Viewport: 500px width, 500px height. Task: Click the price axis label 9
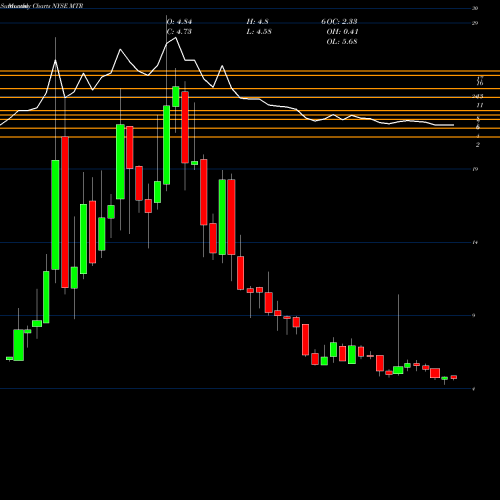(x=474, y=315)
